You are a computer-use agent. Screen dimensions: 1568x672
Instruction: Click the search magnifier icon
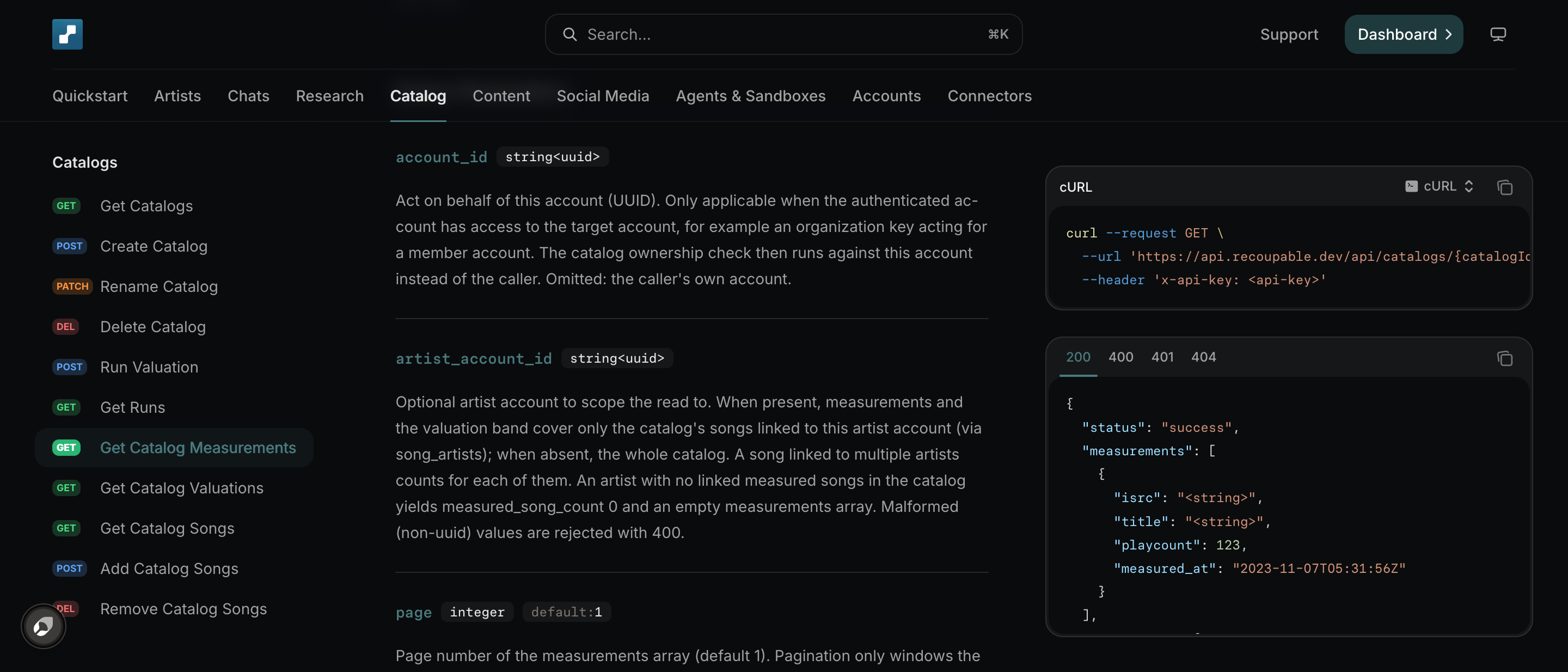coord(569,34)
